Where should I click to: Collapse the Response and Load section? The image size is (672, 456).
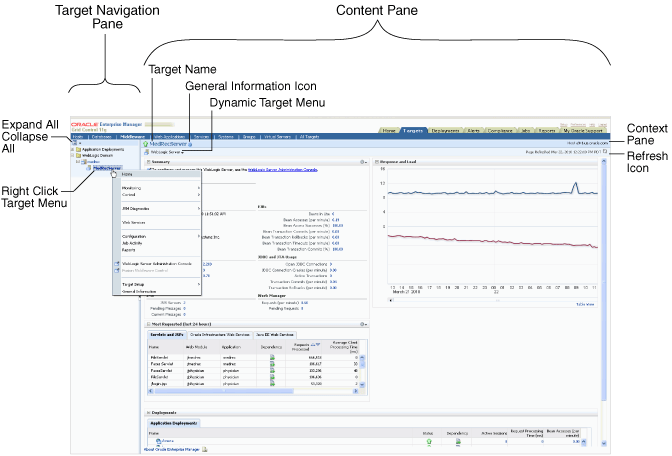click(377, 162)
